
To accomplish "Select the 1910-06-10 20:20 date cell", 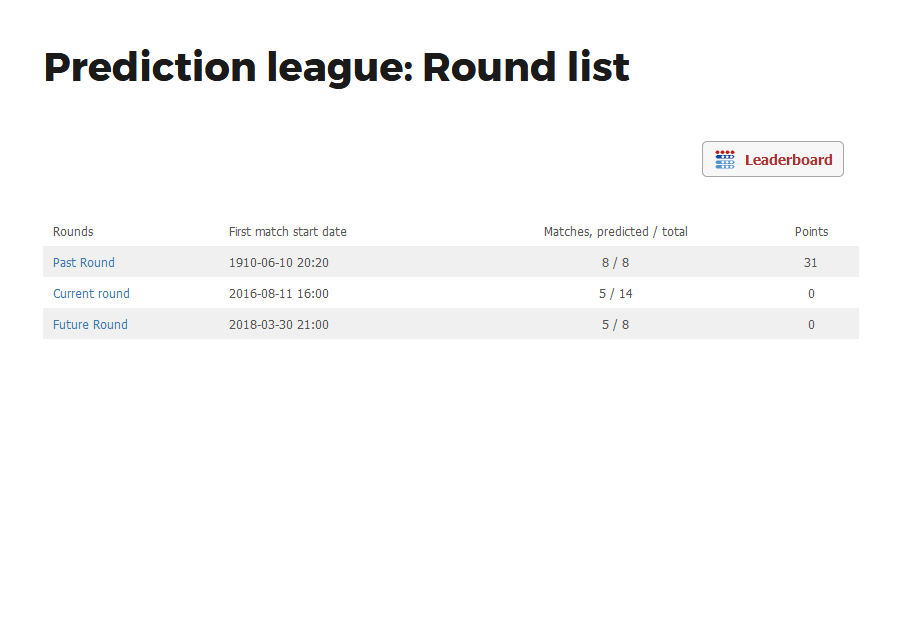I will pyautogui.click(x=279, y=263).
